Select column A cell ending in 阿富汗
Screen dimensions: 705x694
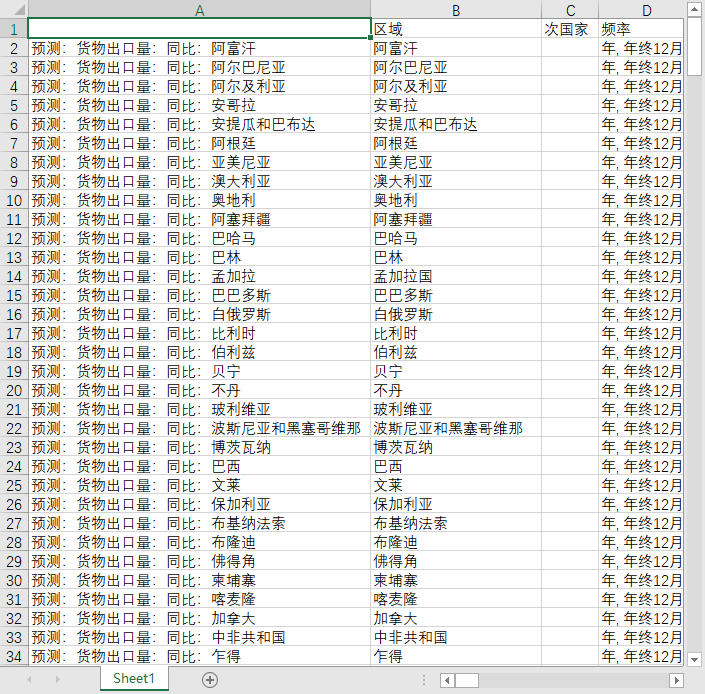tap(199, 48)
